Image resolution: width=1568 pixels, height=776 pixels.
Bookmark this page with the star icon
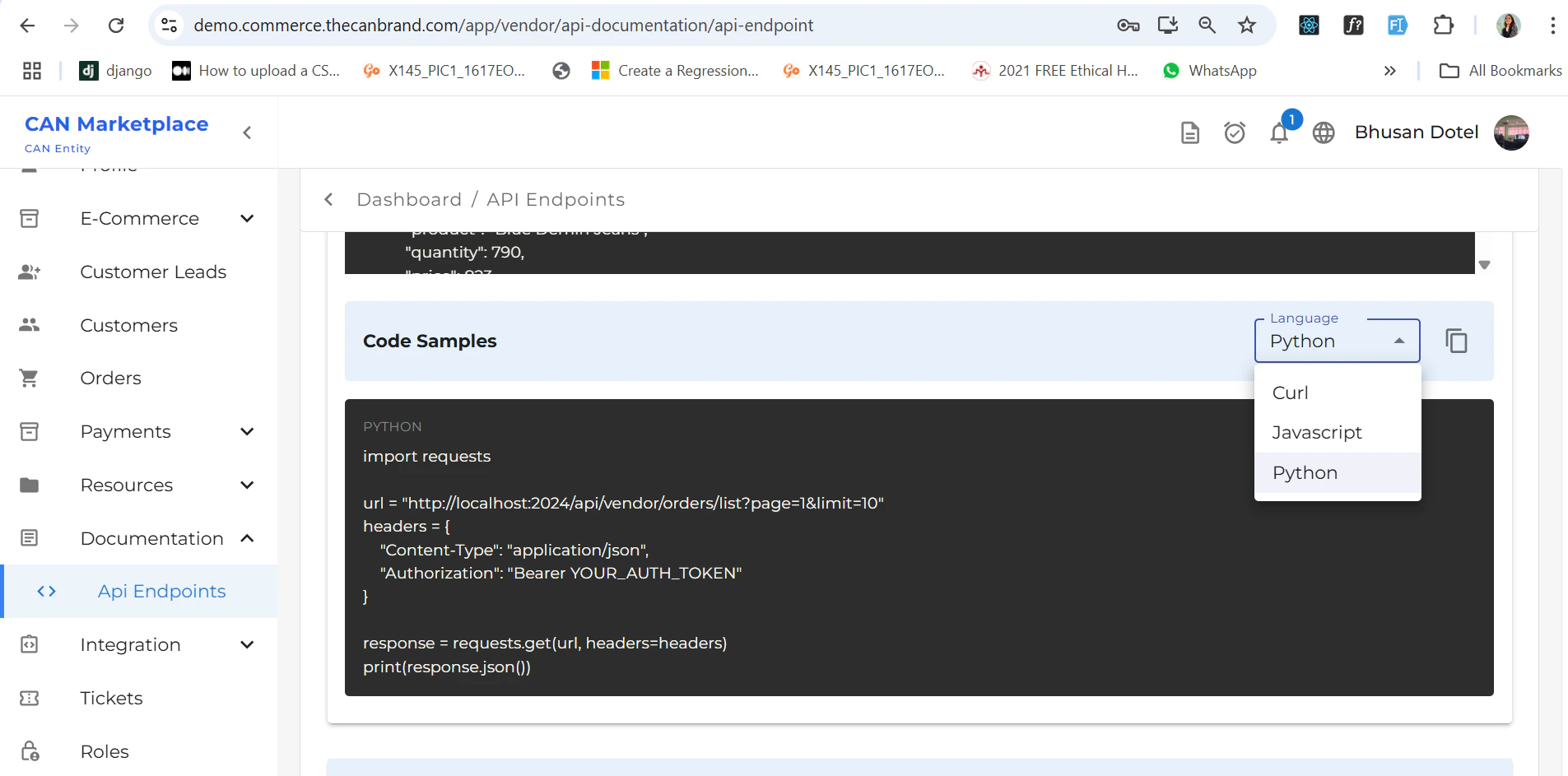(x=1247, y=26)
